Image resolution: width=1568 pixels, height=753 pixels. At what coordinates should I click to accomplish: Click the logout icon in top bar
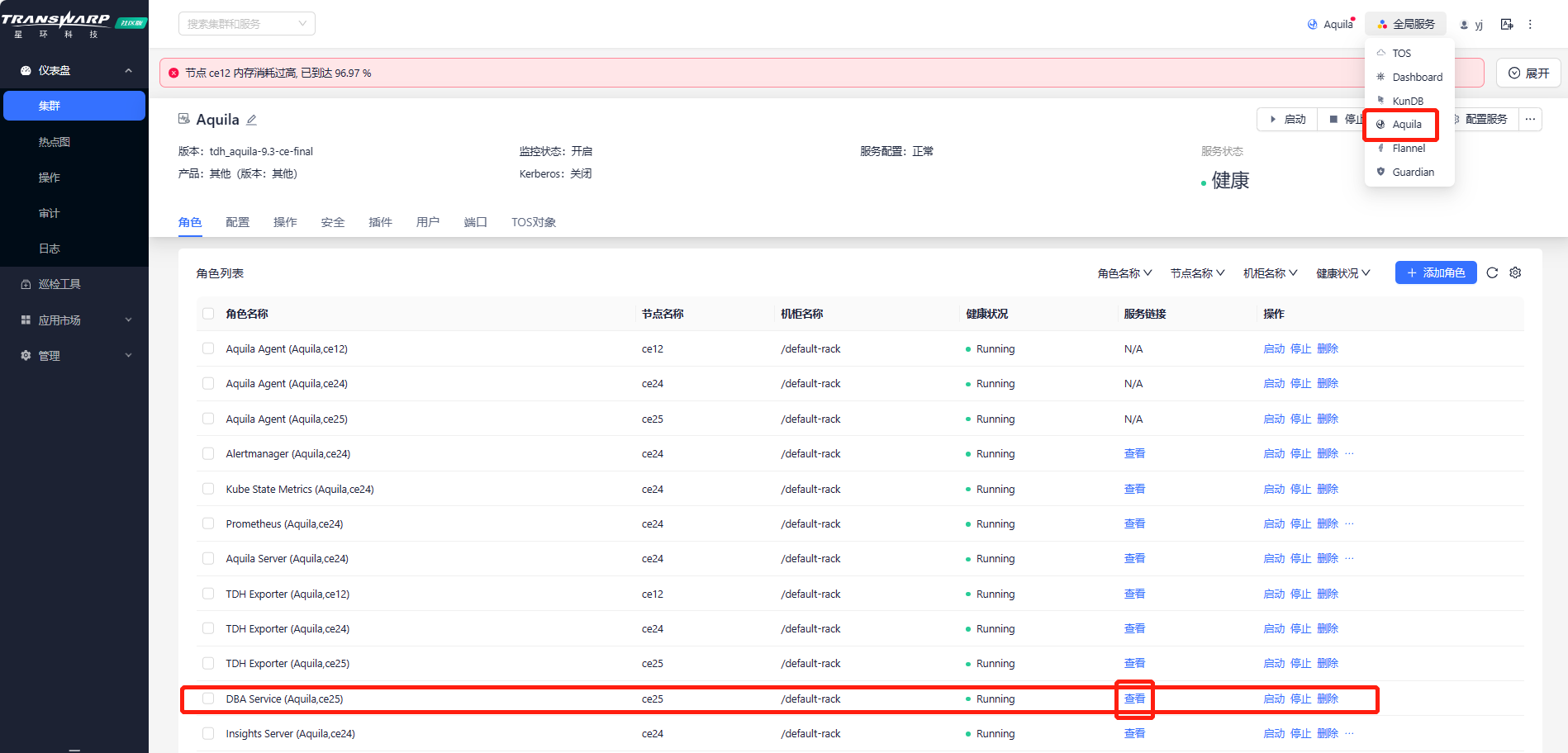(x=1507, y=25)
